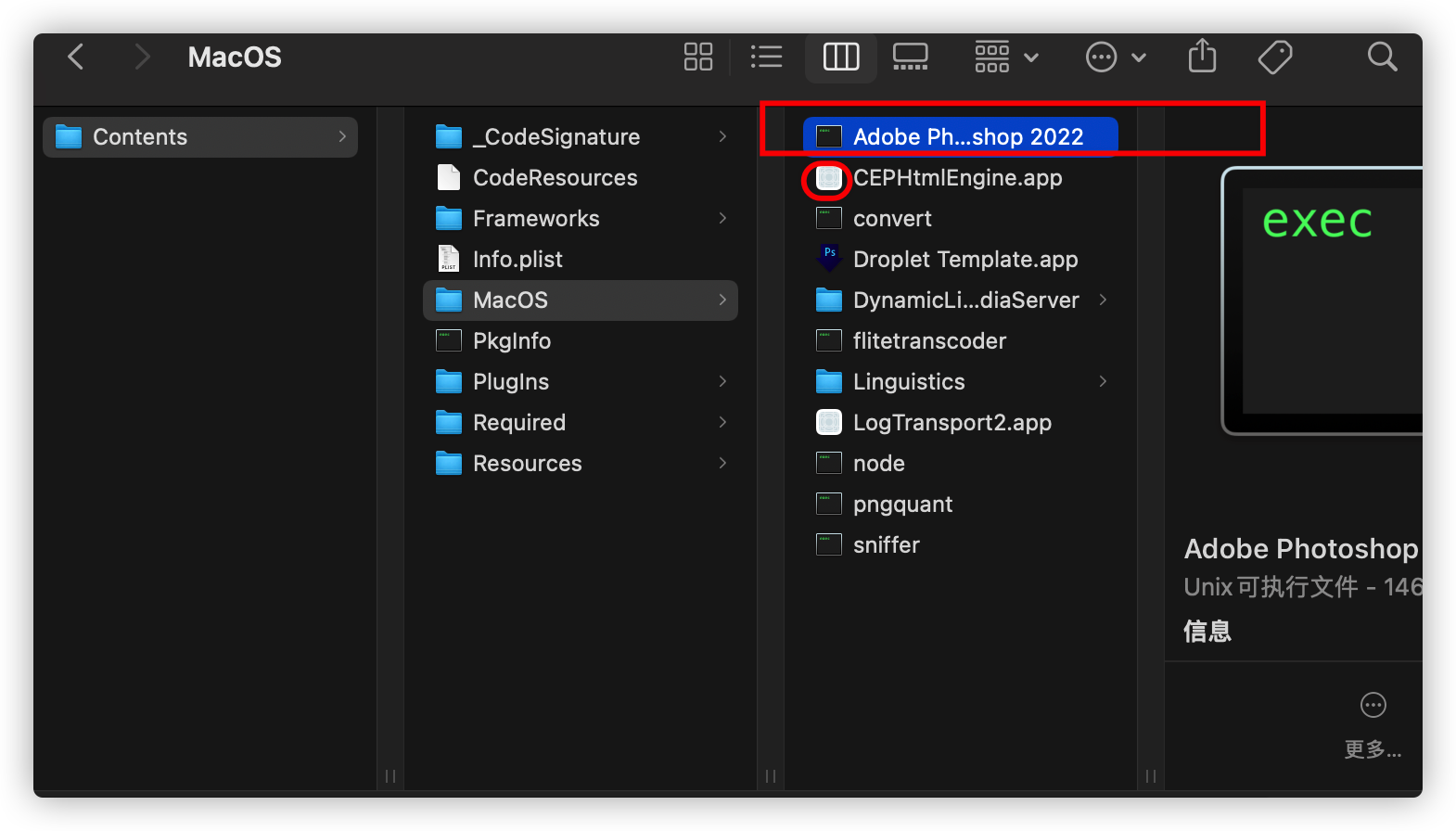Expand the _CodeSignature folder arrow
Screen dimensions: 1456x831
tap(722, 136)
